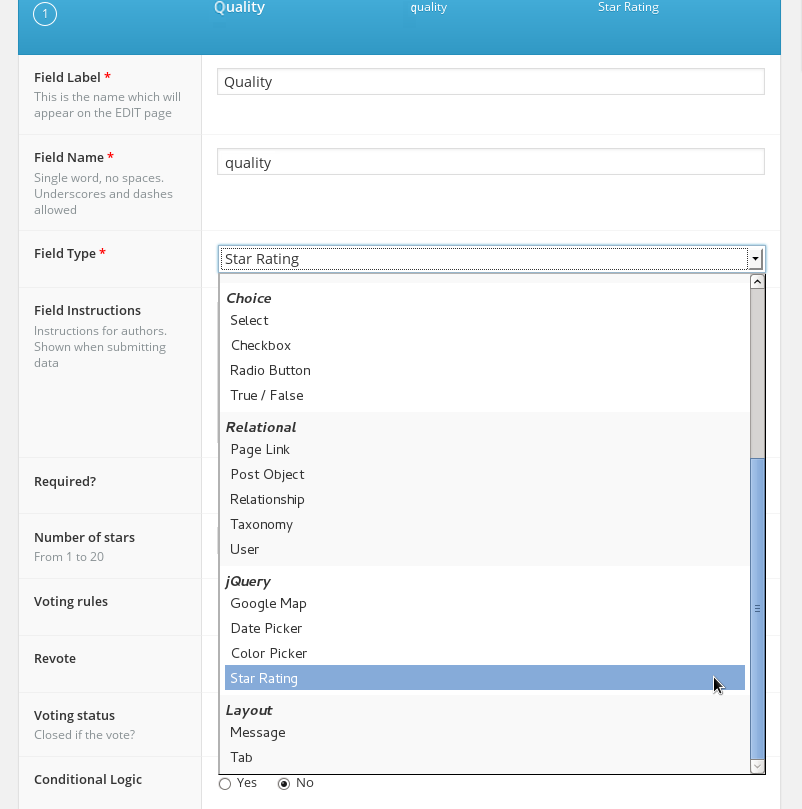Image resolution: width=802 pixels, height=809 pixels.
Task: Click the Field Label input box
Action: point(490,82)
